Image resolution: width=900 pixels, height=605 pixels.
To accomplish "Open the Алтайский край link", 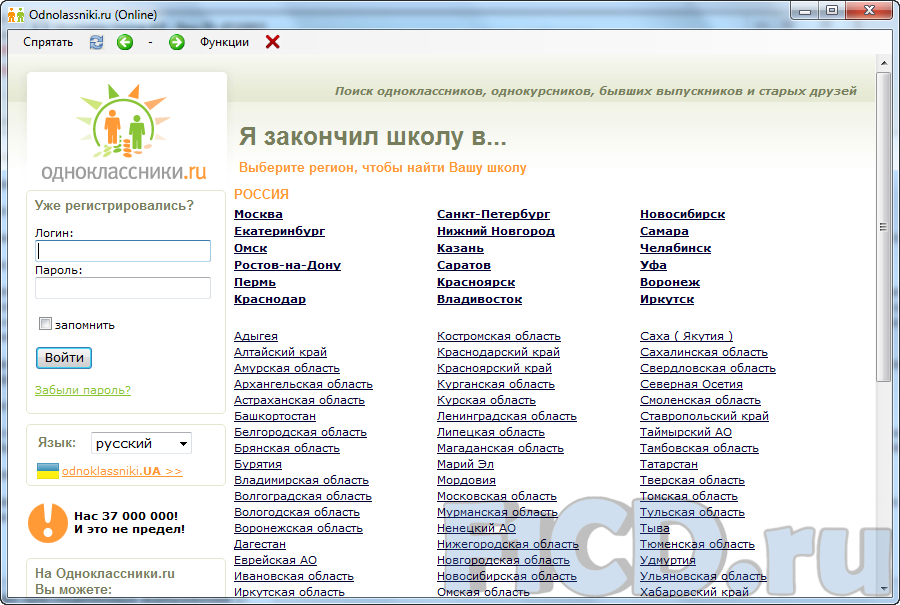I will pyautogui.click(x=280, y=352).
